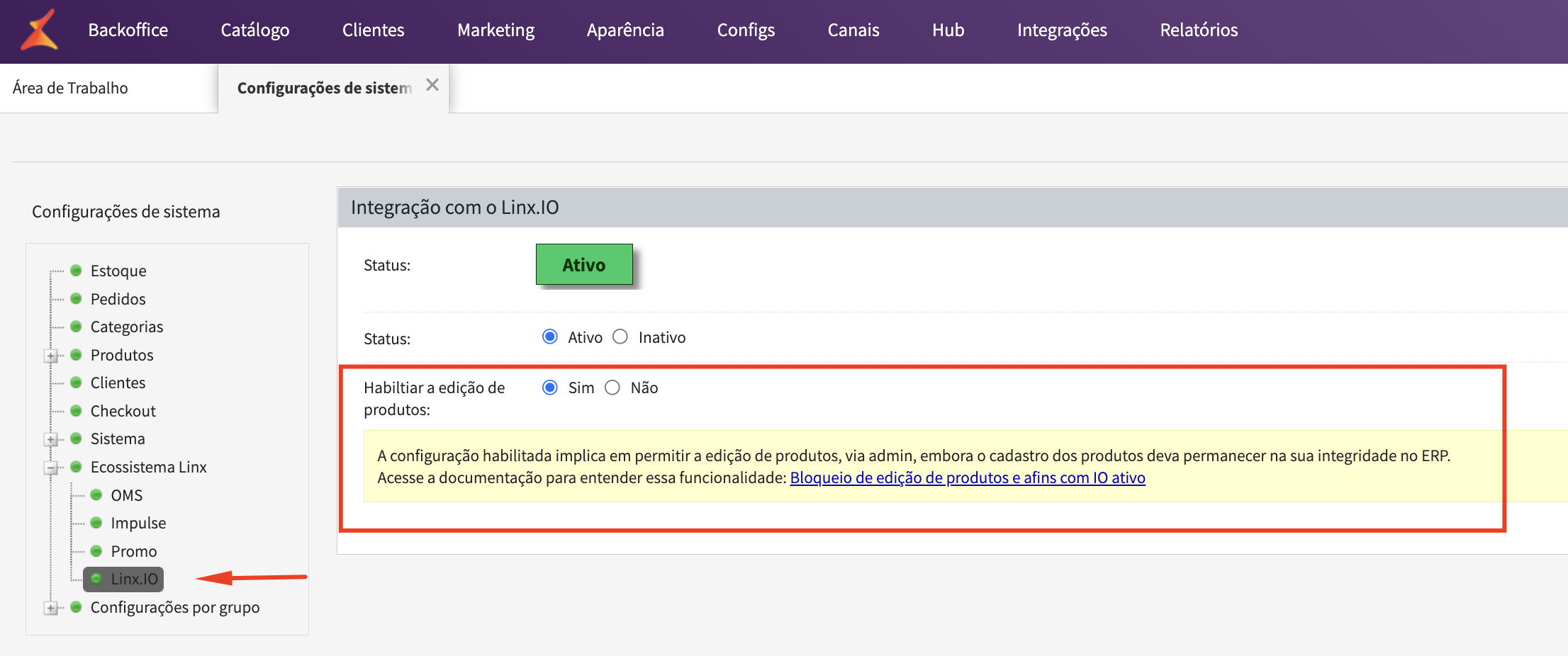
Task: Open the Canais menu
Action: point(853,30)
